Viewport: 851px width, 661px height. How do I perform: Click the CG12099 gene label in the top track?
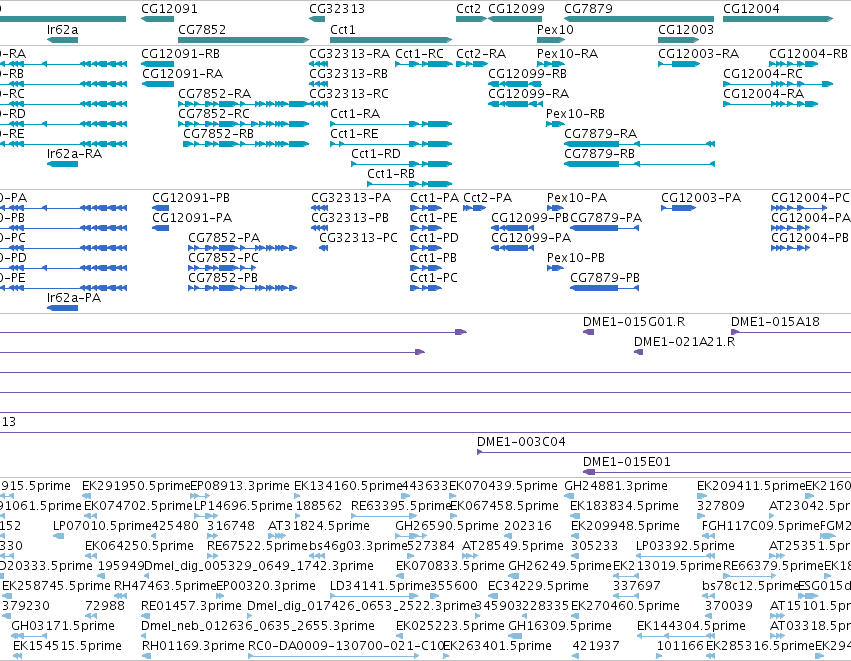click(516, 9)
